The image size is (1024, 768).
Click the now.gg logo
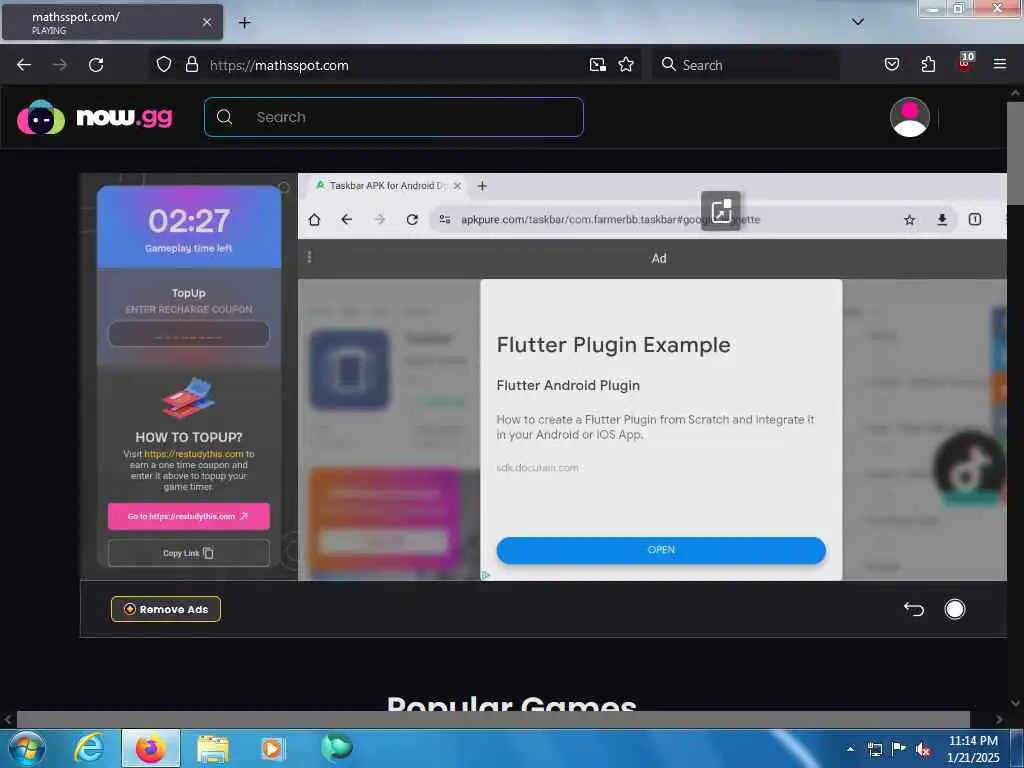pyautogui.click(x=95, y=118)
